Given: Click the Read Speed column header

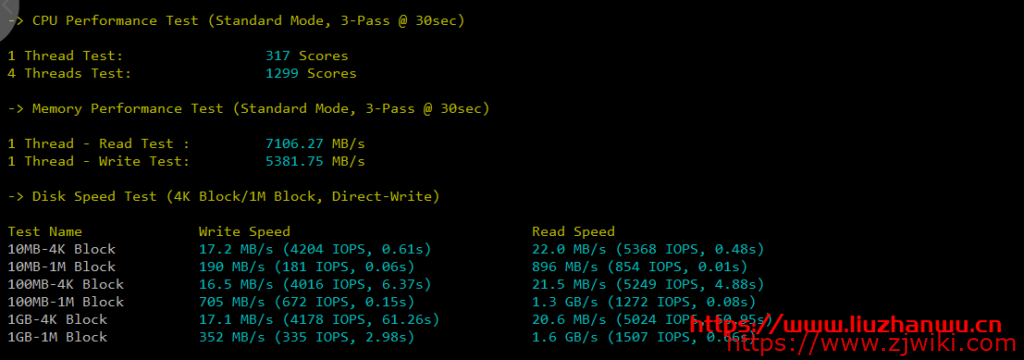Looking at the screenshot, I should coord(573,232).
